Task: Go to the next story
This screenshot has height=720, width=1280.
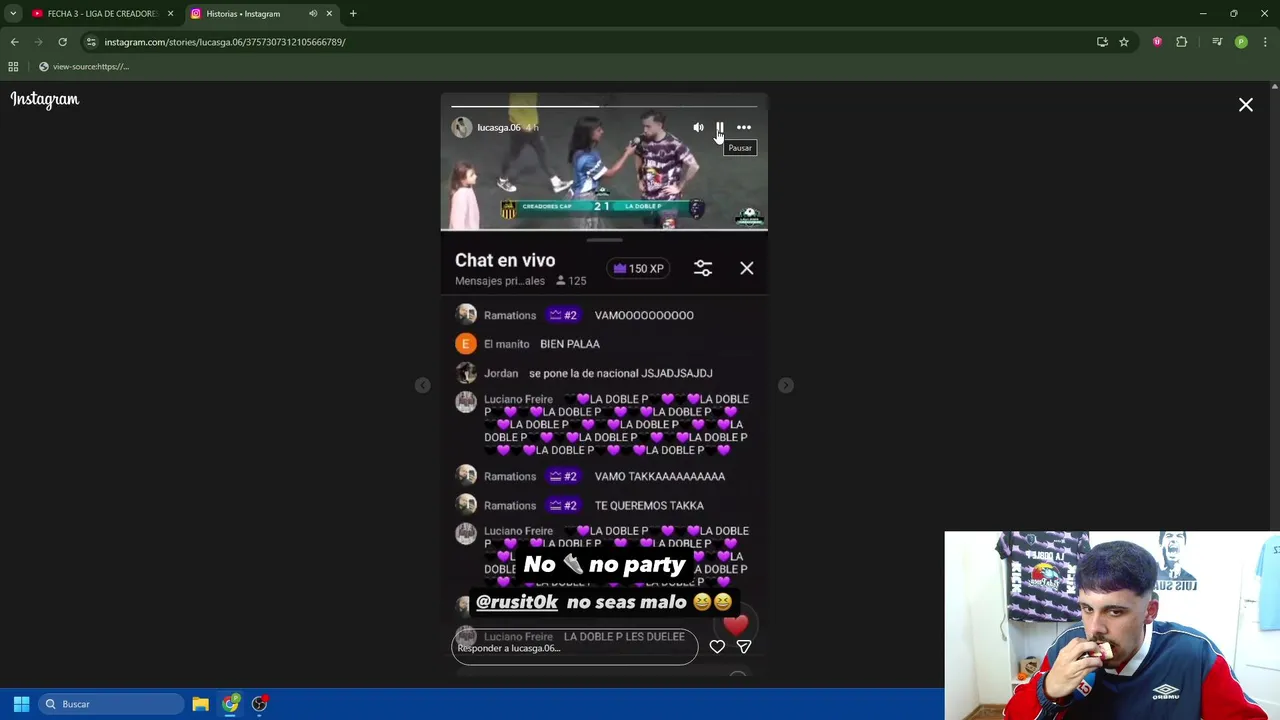Action: pyautogui.click(x=786, y=385)
